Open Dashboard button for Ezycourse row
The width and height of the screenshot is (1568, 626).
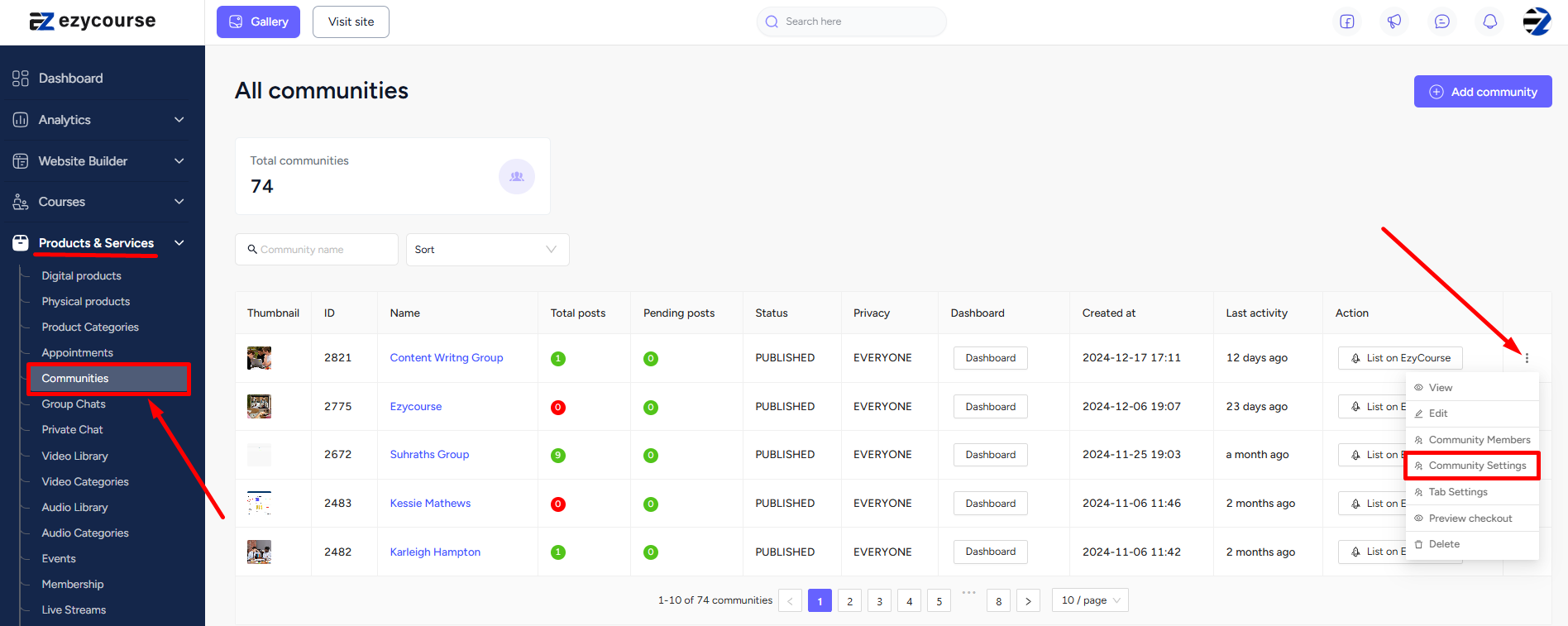tap(991, 407)
